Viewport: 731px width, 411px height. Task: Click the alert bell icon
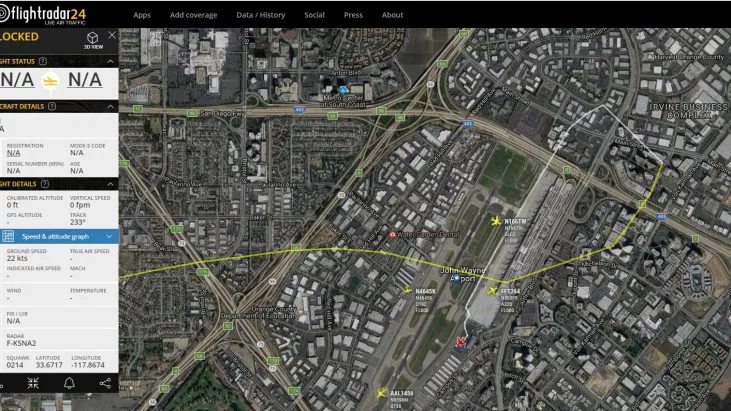coord(69,383)
